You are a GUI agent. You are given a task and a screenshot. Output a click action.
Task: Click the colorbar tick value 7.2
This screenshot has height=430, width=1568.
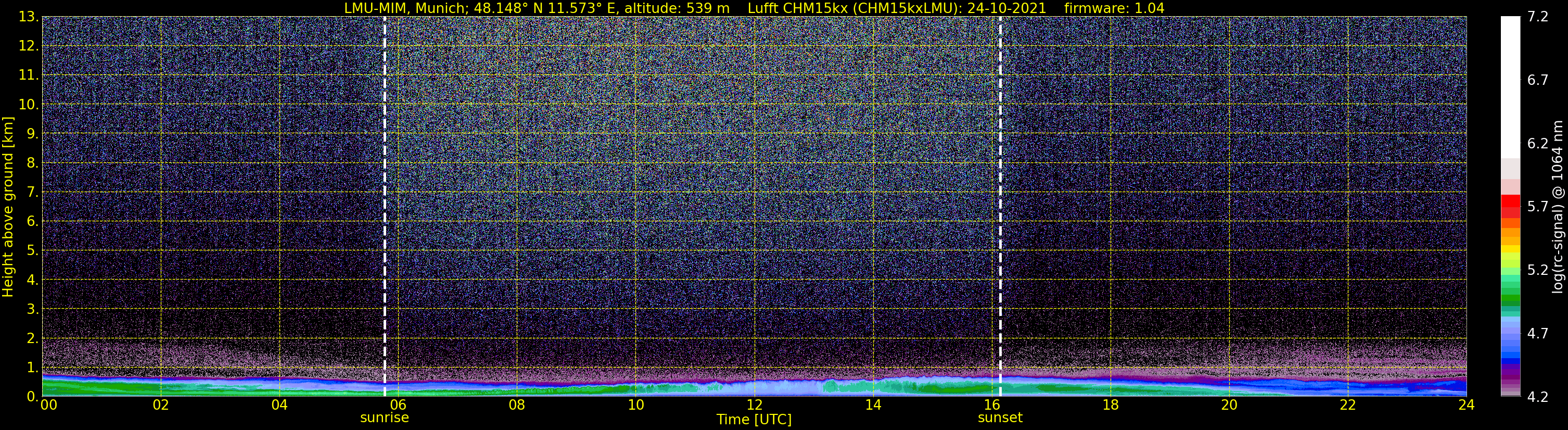click(1538, 17)
